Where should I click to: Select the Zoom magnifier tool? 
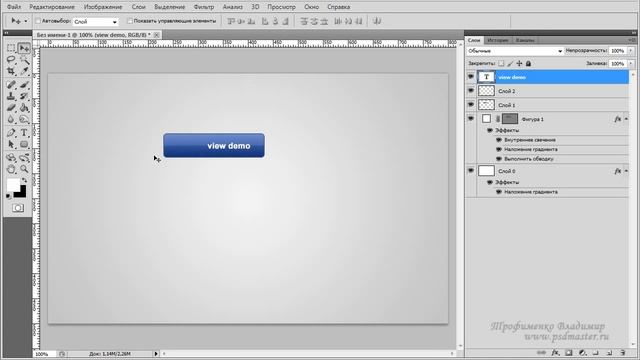(x=24, y=169)
